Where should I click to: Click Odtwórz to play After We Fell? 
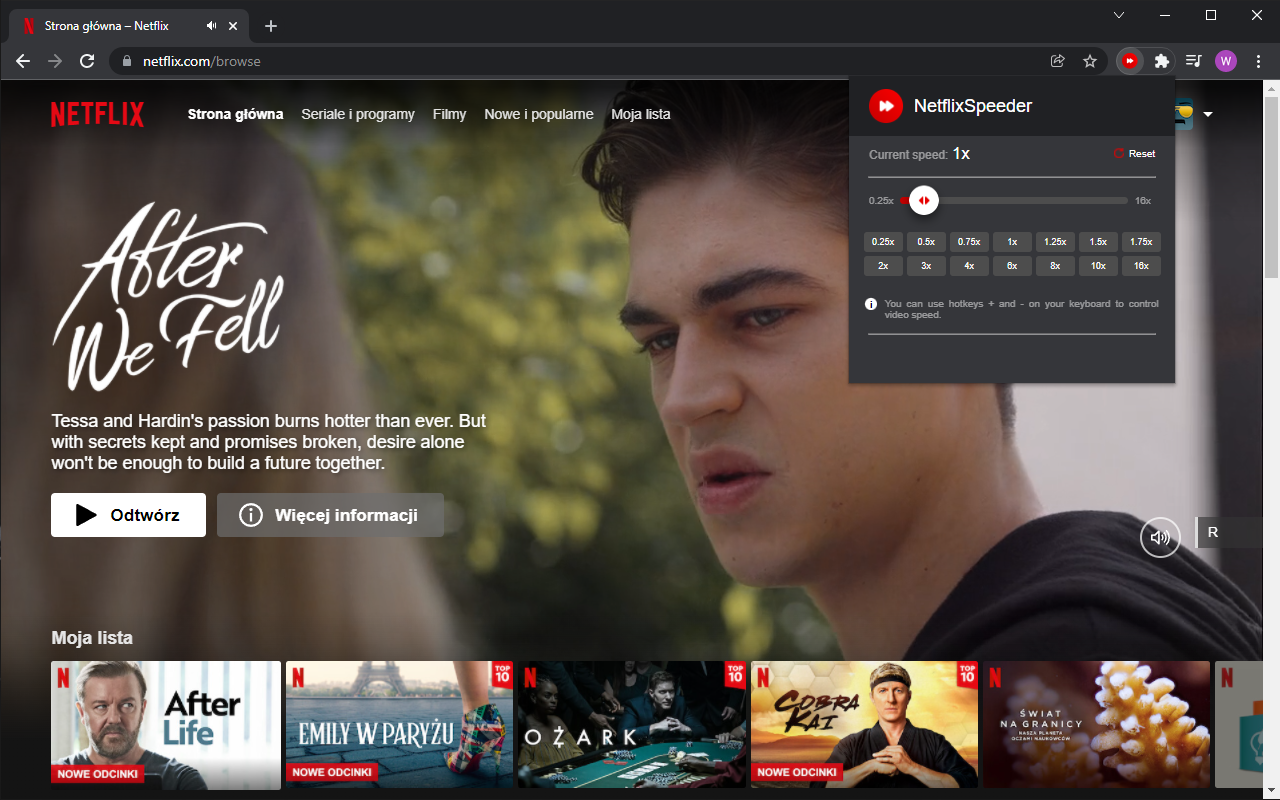click(x=128, y=515)
